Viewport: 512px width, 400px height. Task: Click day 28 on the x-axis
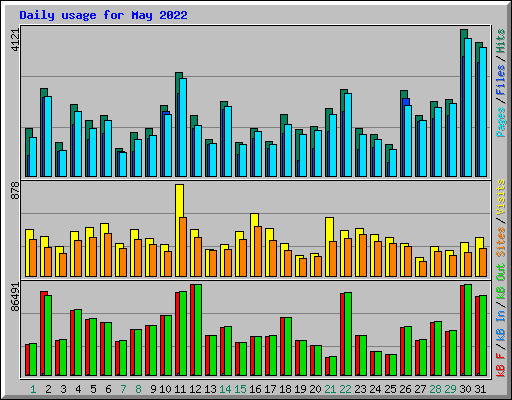435,389
